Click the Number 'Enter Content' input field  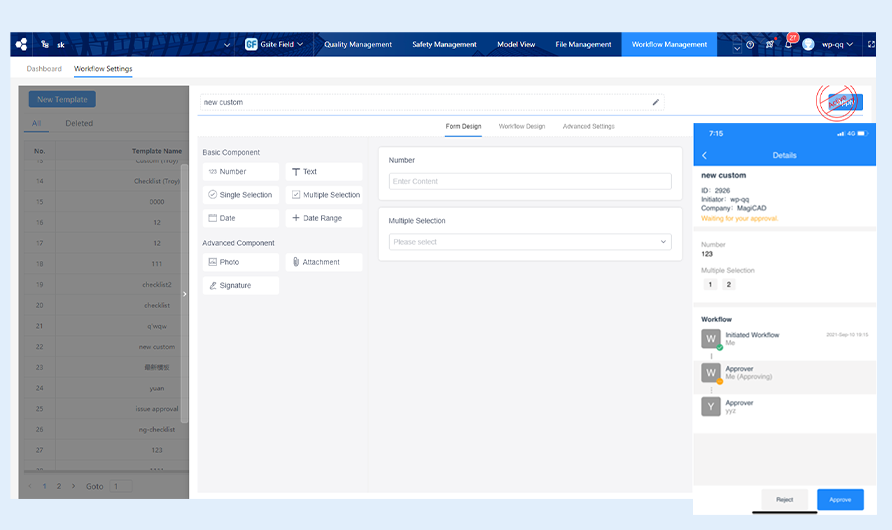coord(529,181)
